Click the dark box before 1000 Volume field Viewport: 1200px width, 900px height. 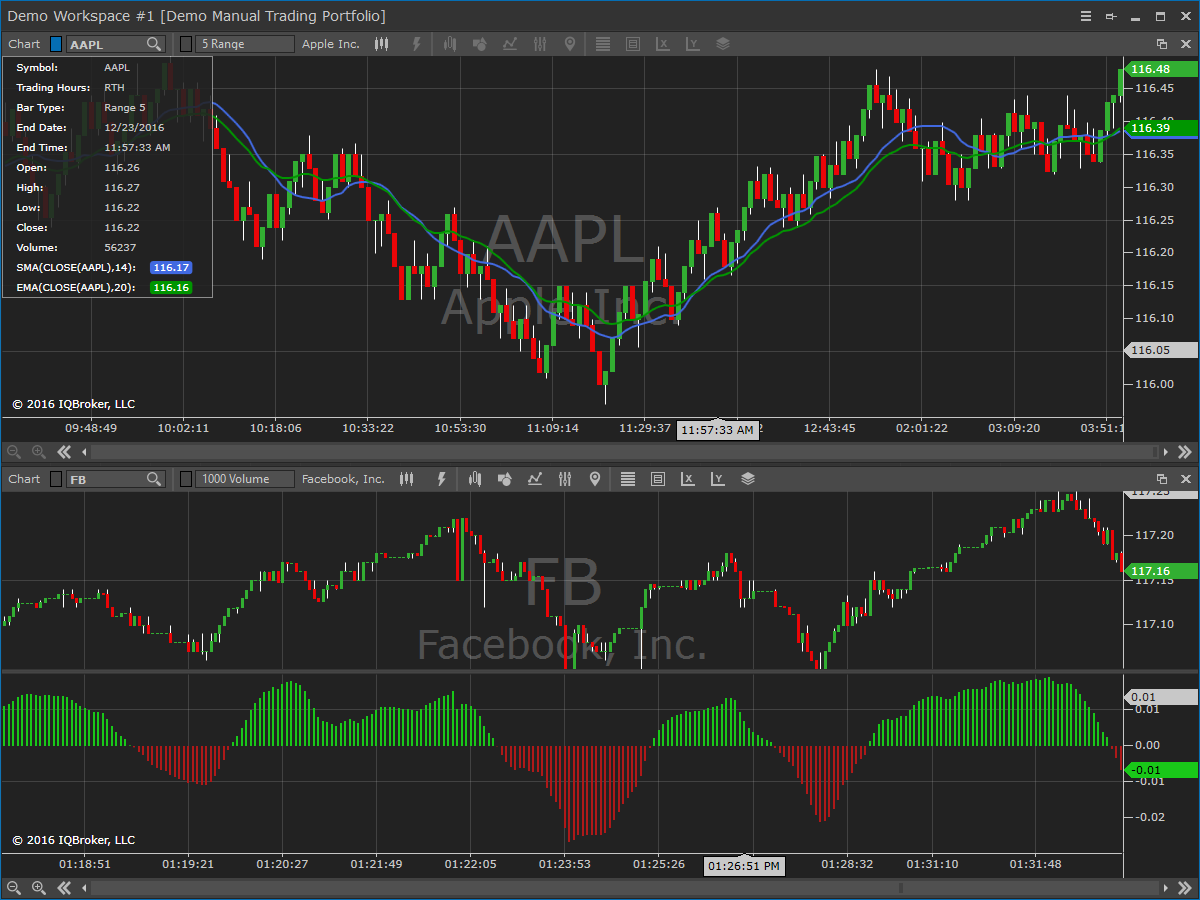(x=185, y=479)
